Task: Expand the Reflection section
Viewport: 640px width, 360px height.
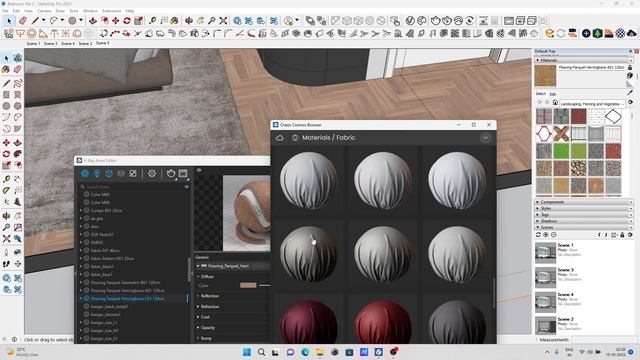Action: click(210, 296)
